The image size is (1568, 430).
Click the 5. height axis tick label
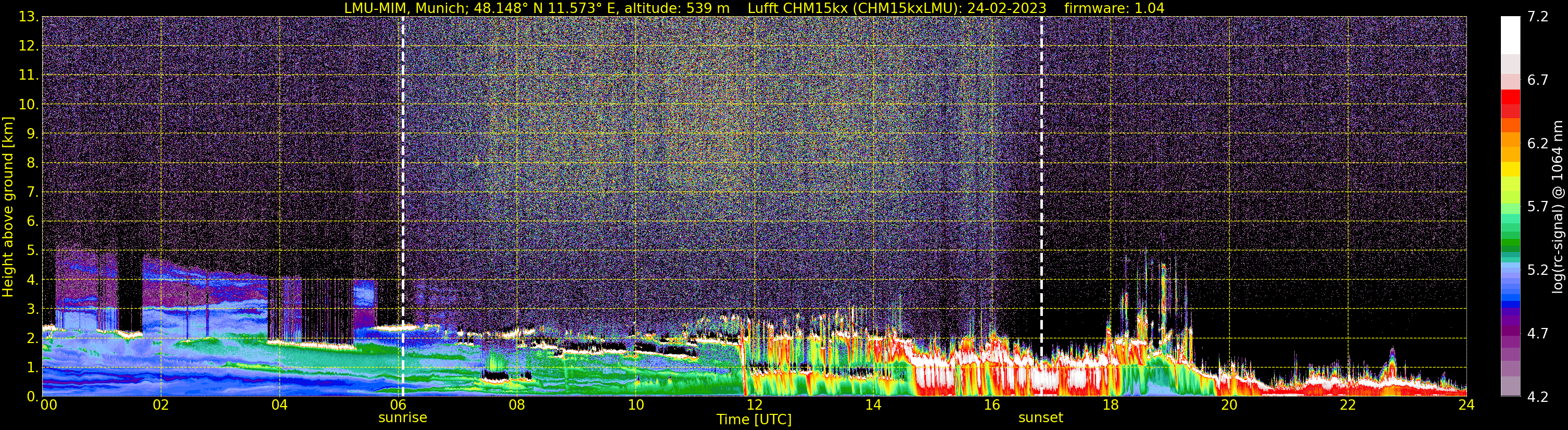32,251
